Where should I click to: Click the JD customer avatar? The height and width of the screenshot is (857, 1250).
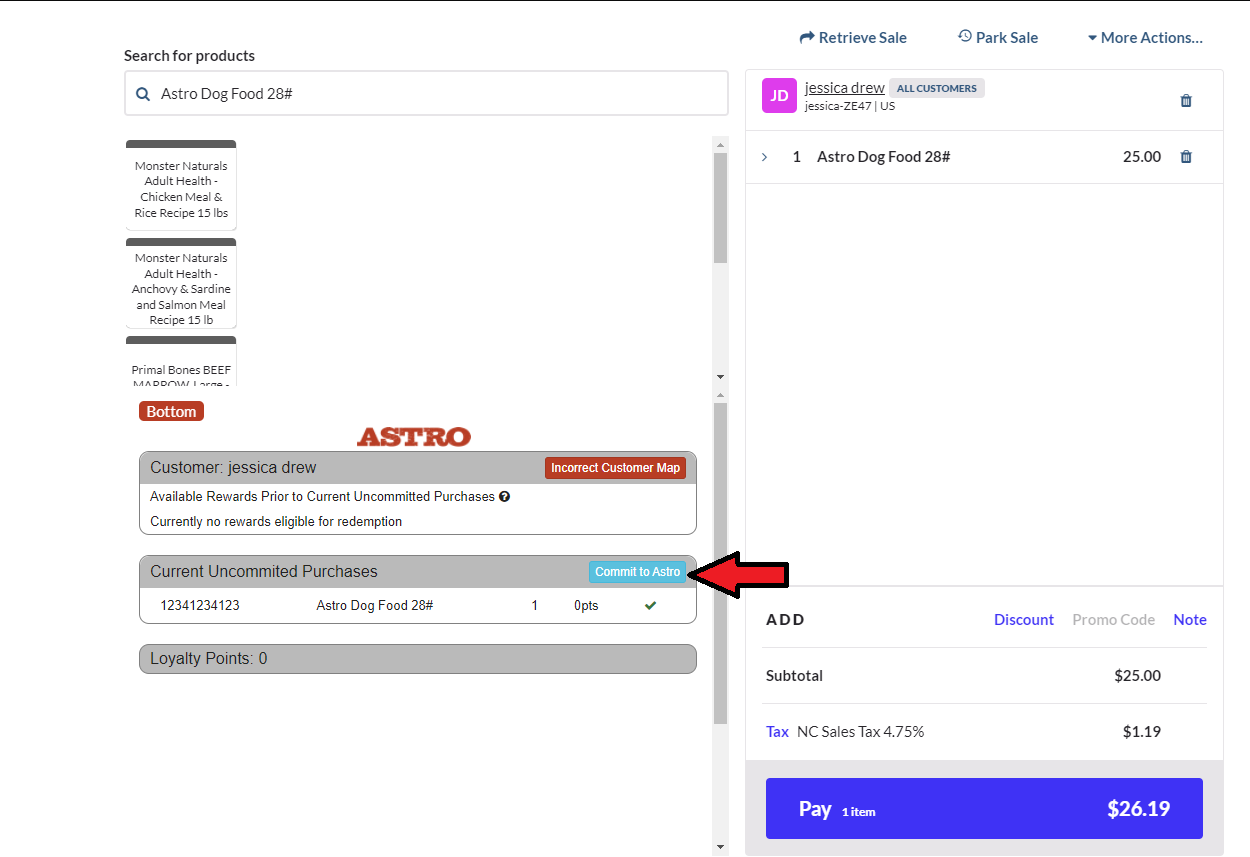(x=779, y=96)
